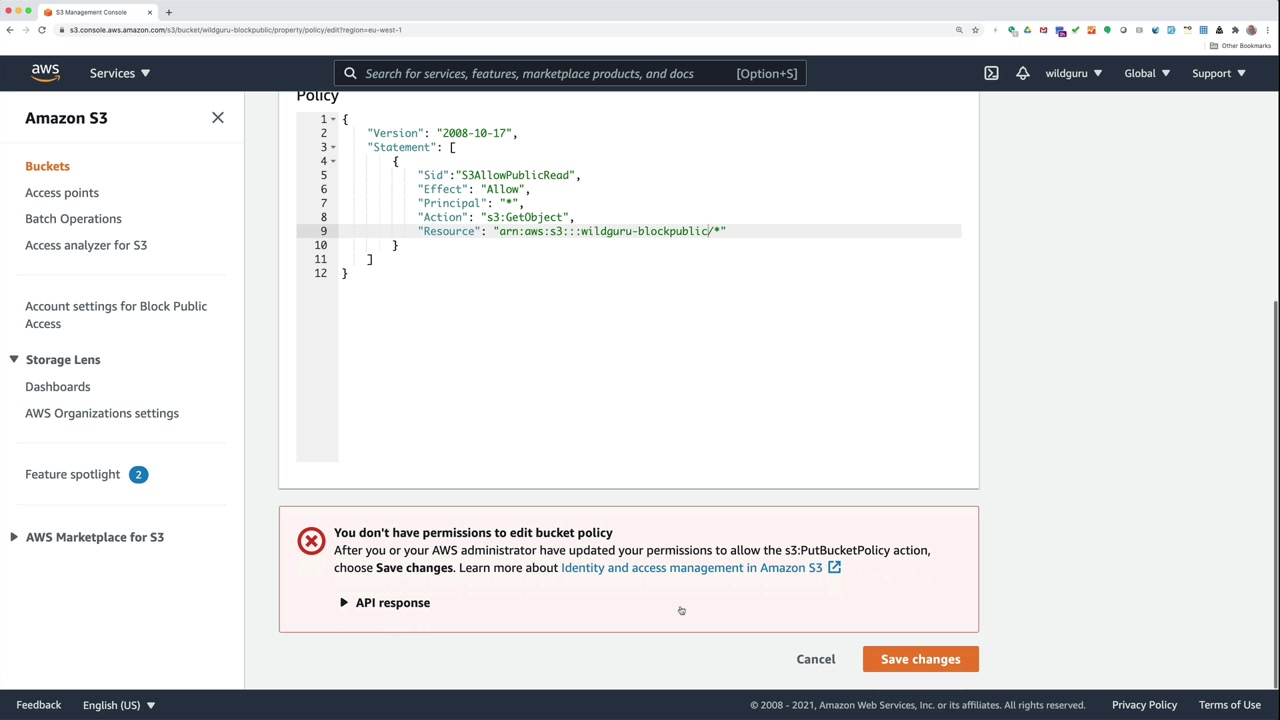Open Storage Lens Dashboards
This screenshot has height=720, width=1280.
click(x=58, y=387)
